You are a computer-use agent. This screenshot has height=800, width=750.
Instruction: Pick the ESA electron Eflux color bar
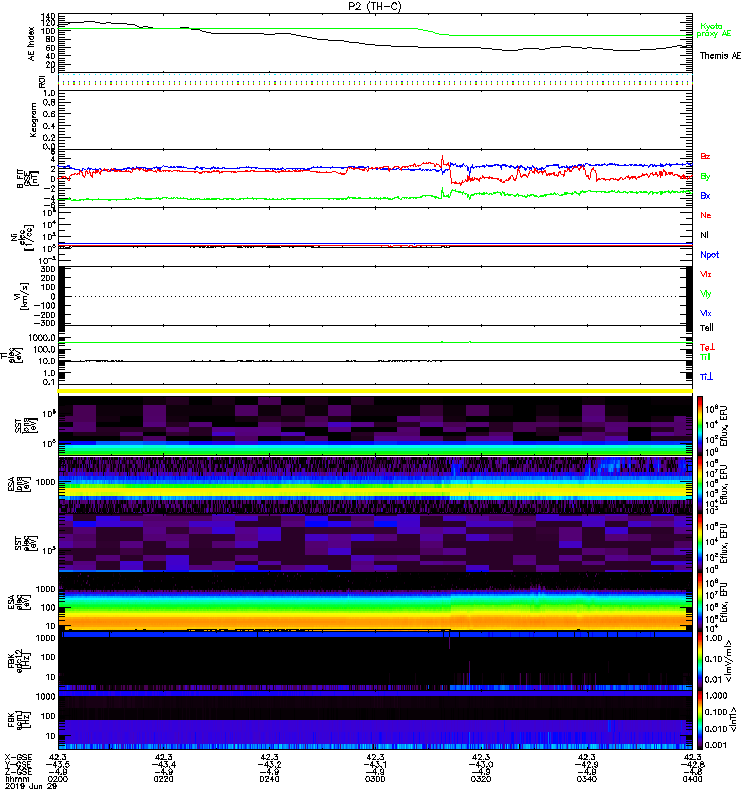tap(700, 602)
